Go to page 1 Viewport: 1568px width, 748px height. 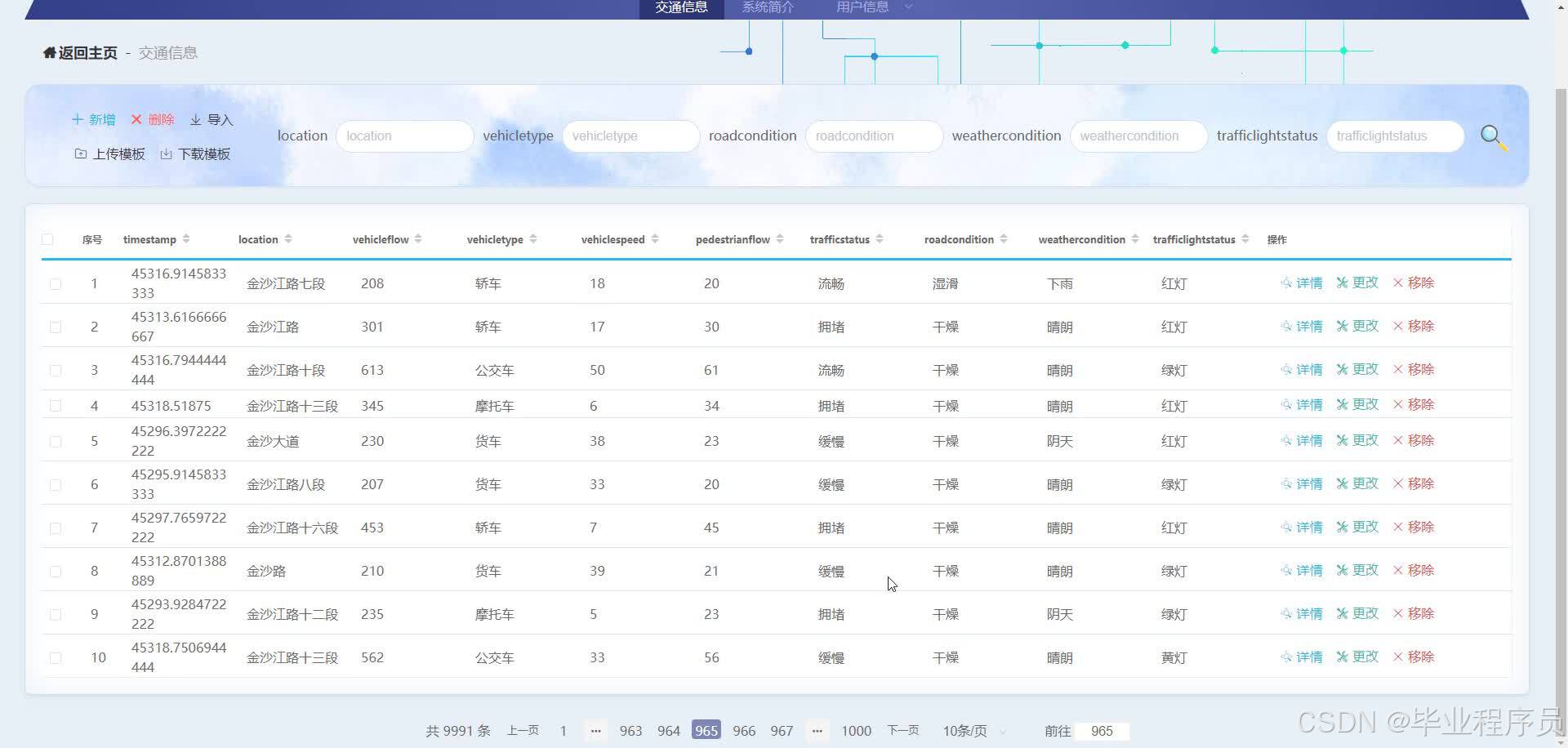(x=563, y=731)
